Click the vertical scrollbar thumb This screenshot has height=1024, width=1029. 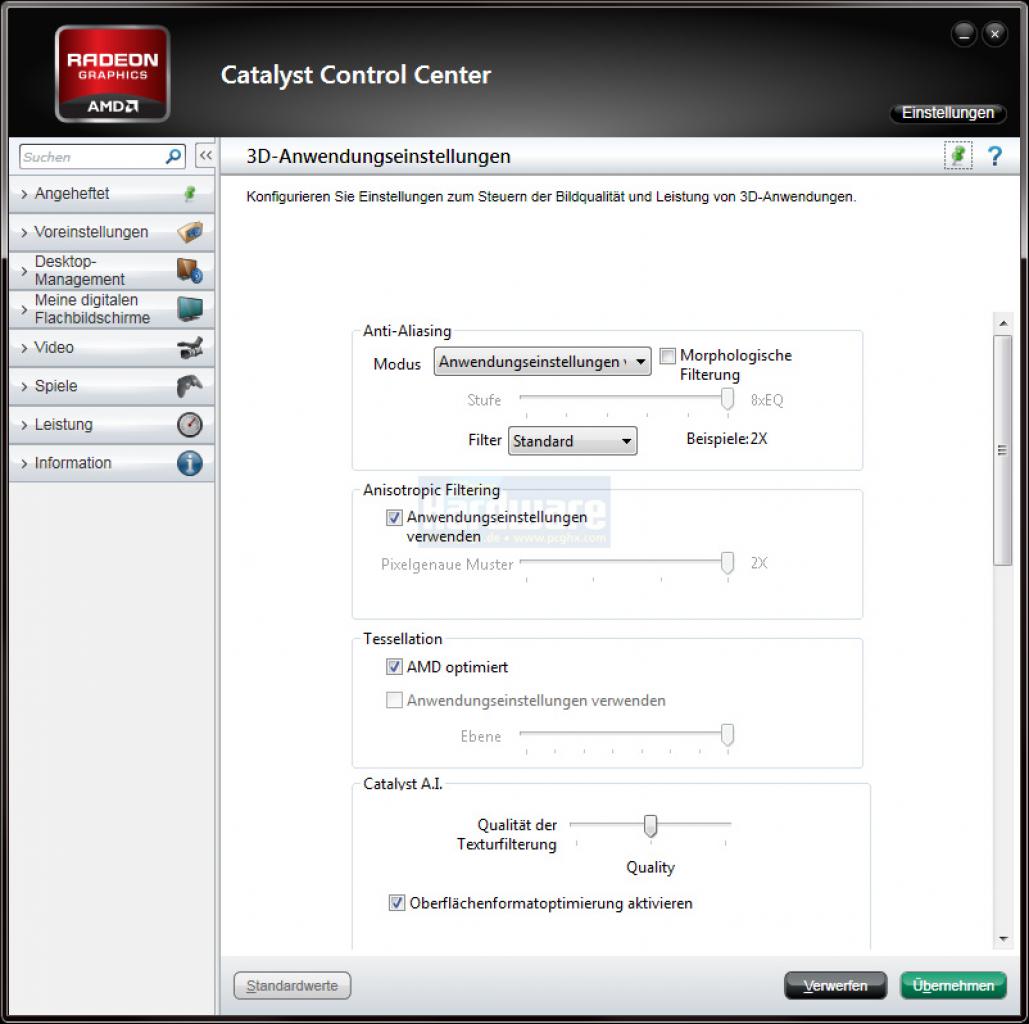[1002, 450]
